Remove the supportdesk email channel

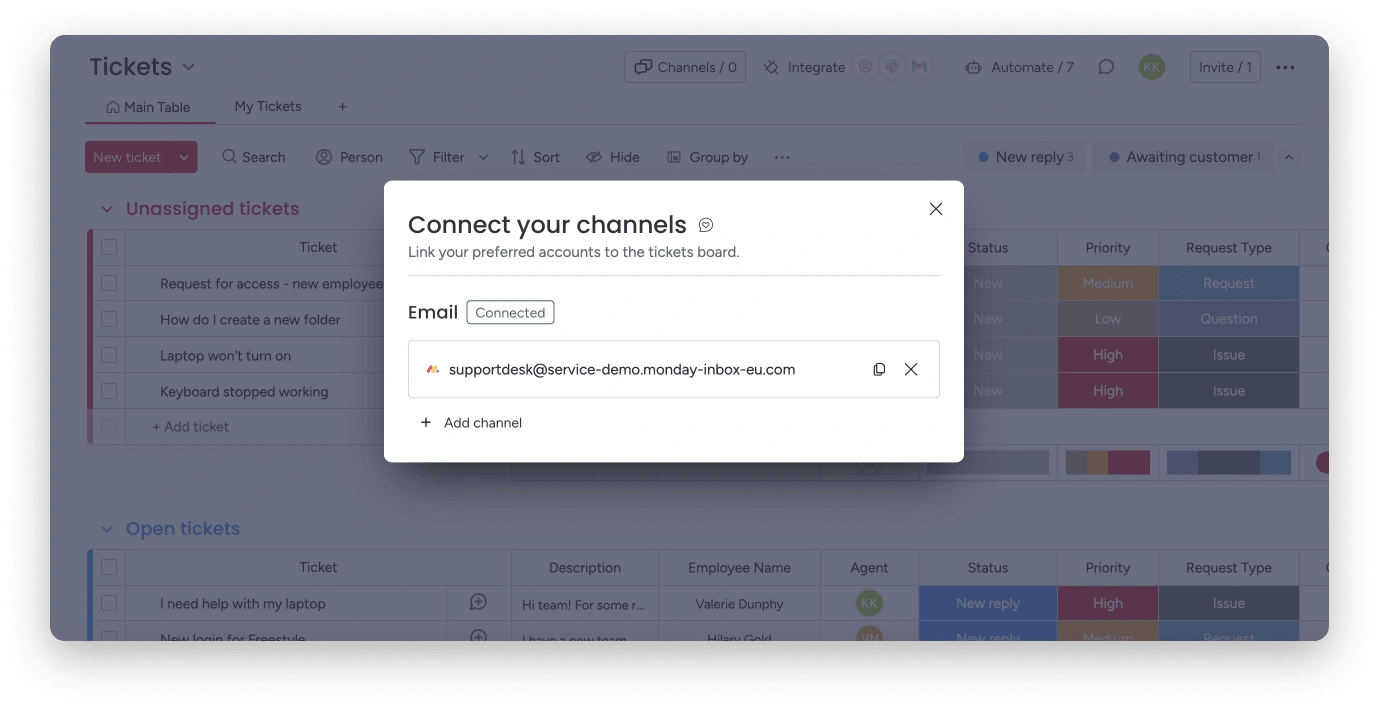click(911, 369)
